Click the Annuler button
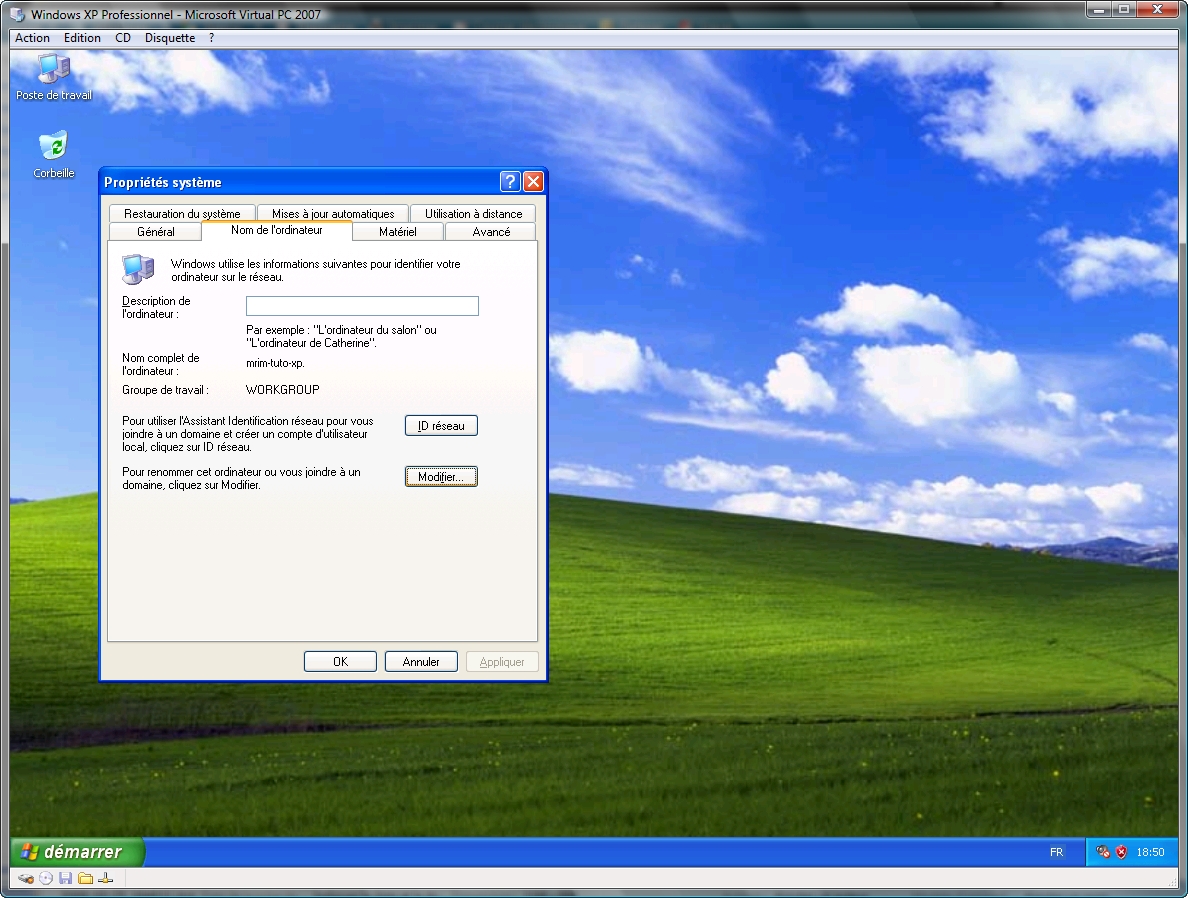The width and height of the screenshot is (1188, 898). (421, 662)
